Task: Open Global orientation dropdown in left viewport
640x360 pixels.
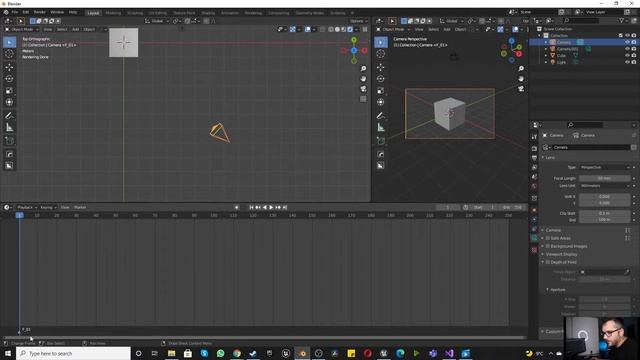Action: [x=157, y=21]
